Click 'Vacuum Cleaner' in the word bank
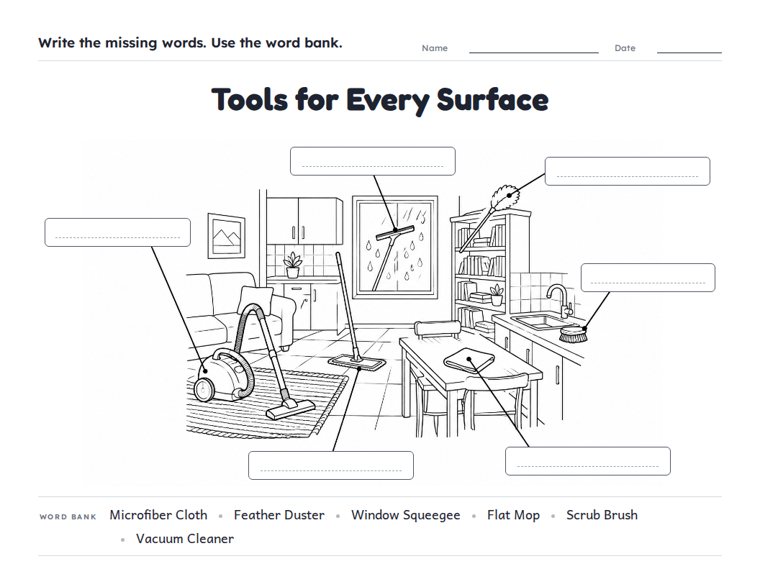This screenshot has width=760, height=587. coord(185,539)
